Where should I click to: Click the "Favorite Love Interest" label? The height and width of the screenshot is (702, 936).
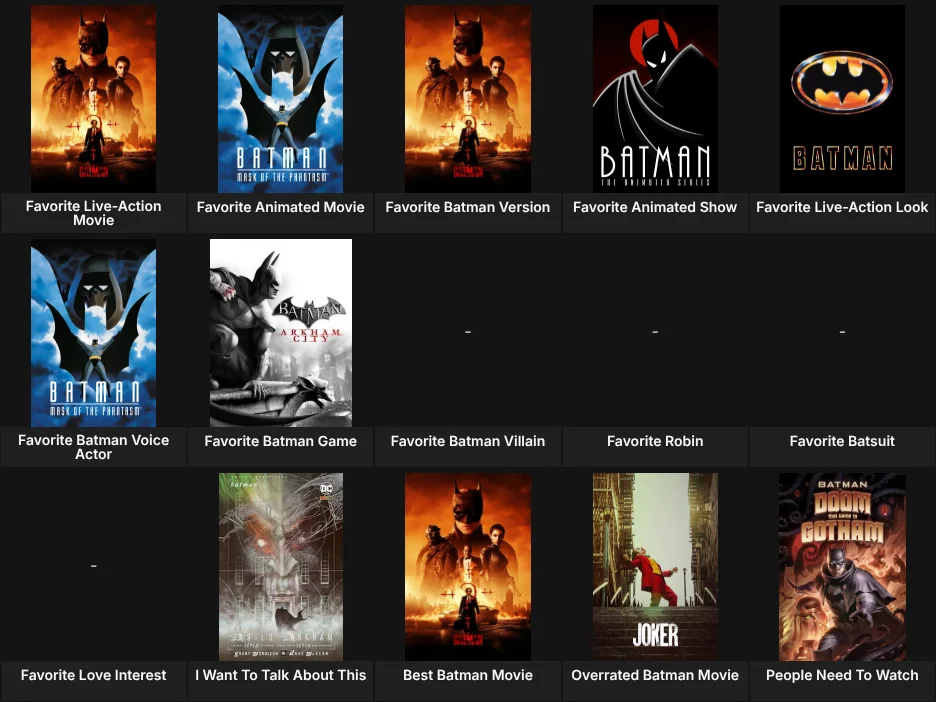(x=94, y=675)
